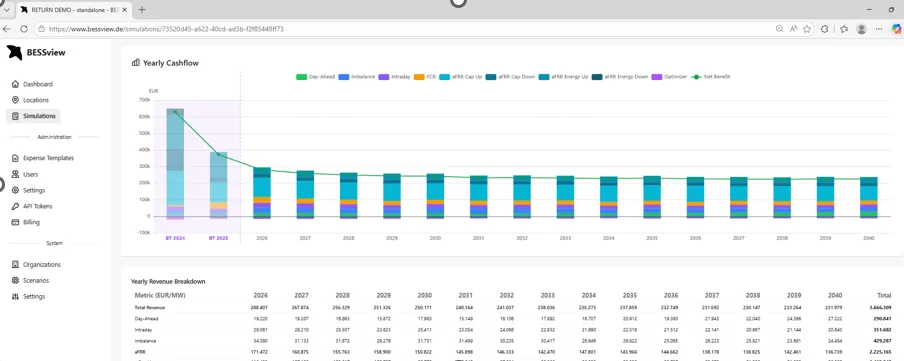904x361 pixels.
Task: Click the Read aloud icon
Action: point(793,29)
